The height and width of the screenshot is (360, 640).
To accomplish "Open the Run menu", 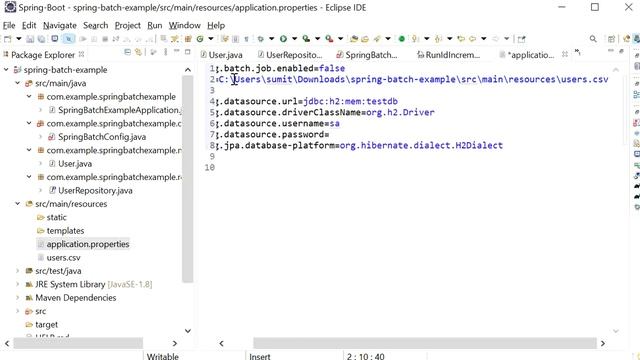I will click(155, 25).
